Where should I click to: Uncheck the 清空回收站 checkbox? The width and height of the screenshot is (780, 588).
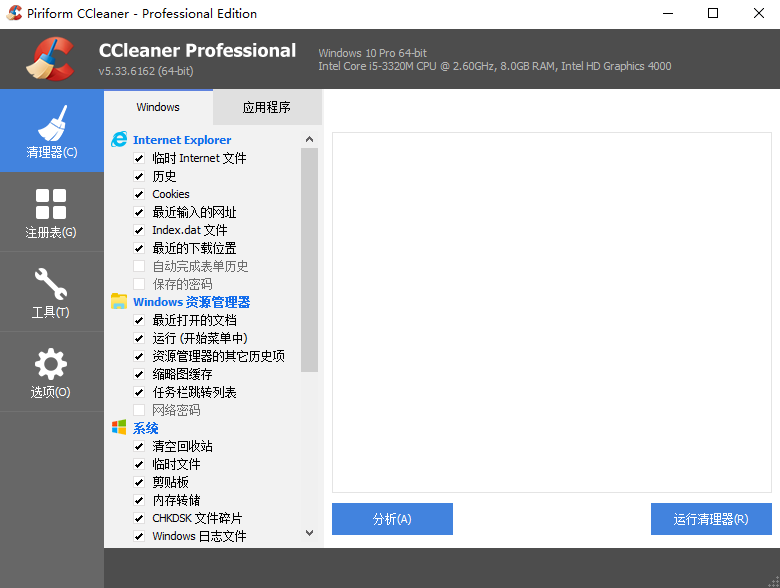click(139, 446)
